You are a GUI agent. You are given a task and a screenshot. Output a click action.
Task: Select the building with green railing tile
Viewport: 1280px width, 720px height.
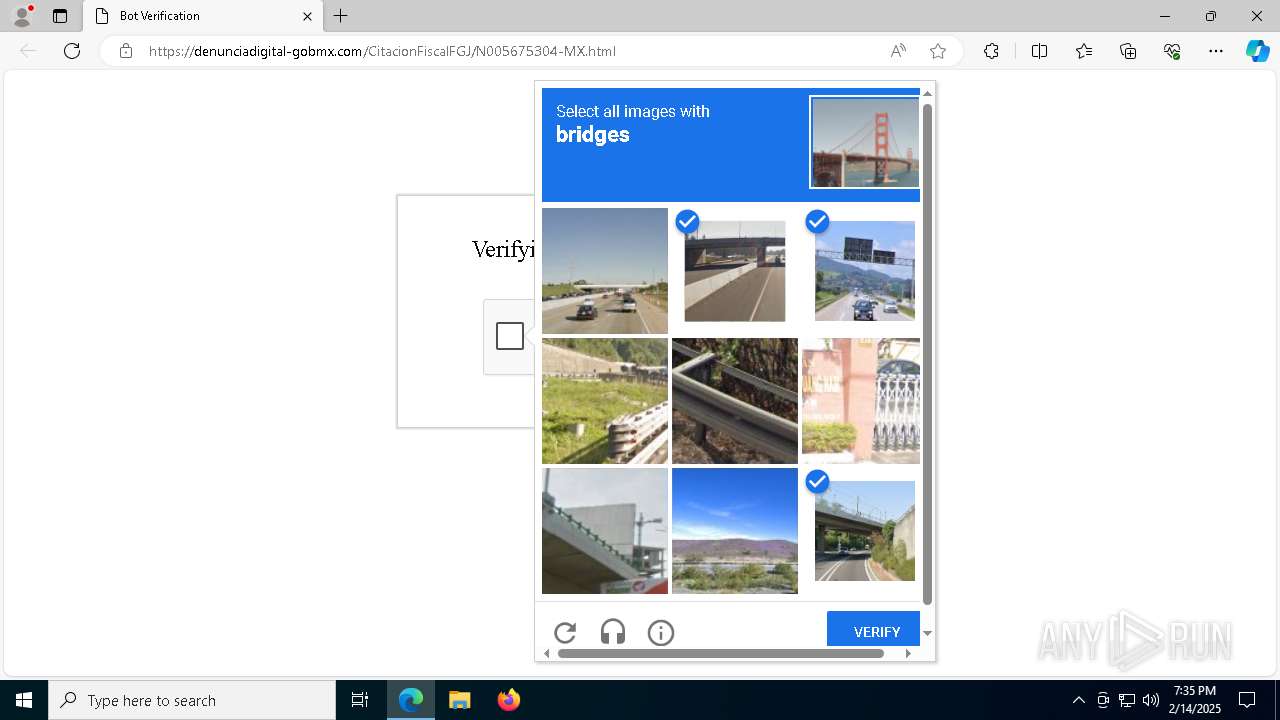coord(605,531)
